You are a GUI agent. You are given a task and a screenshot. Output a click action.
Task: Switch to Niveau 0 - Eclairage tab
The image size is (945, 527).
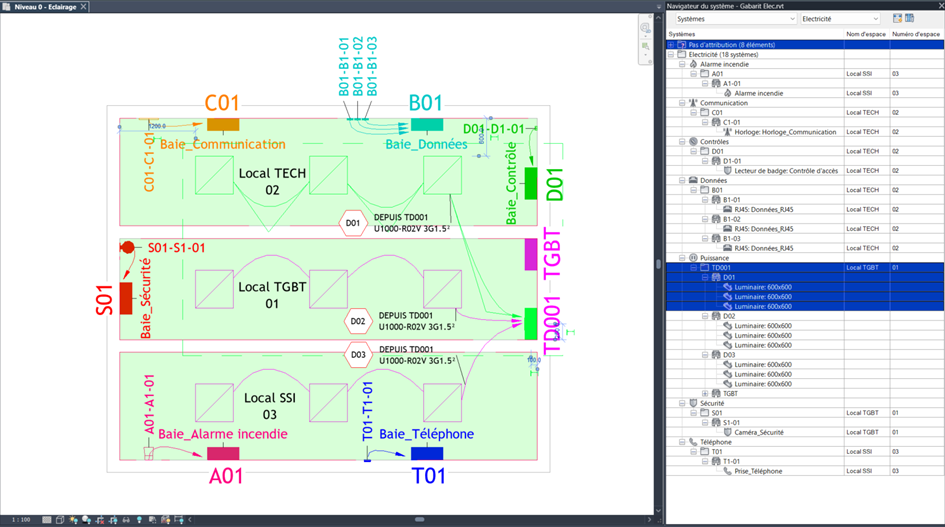coord(39,6)
